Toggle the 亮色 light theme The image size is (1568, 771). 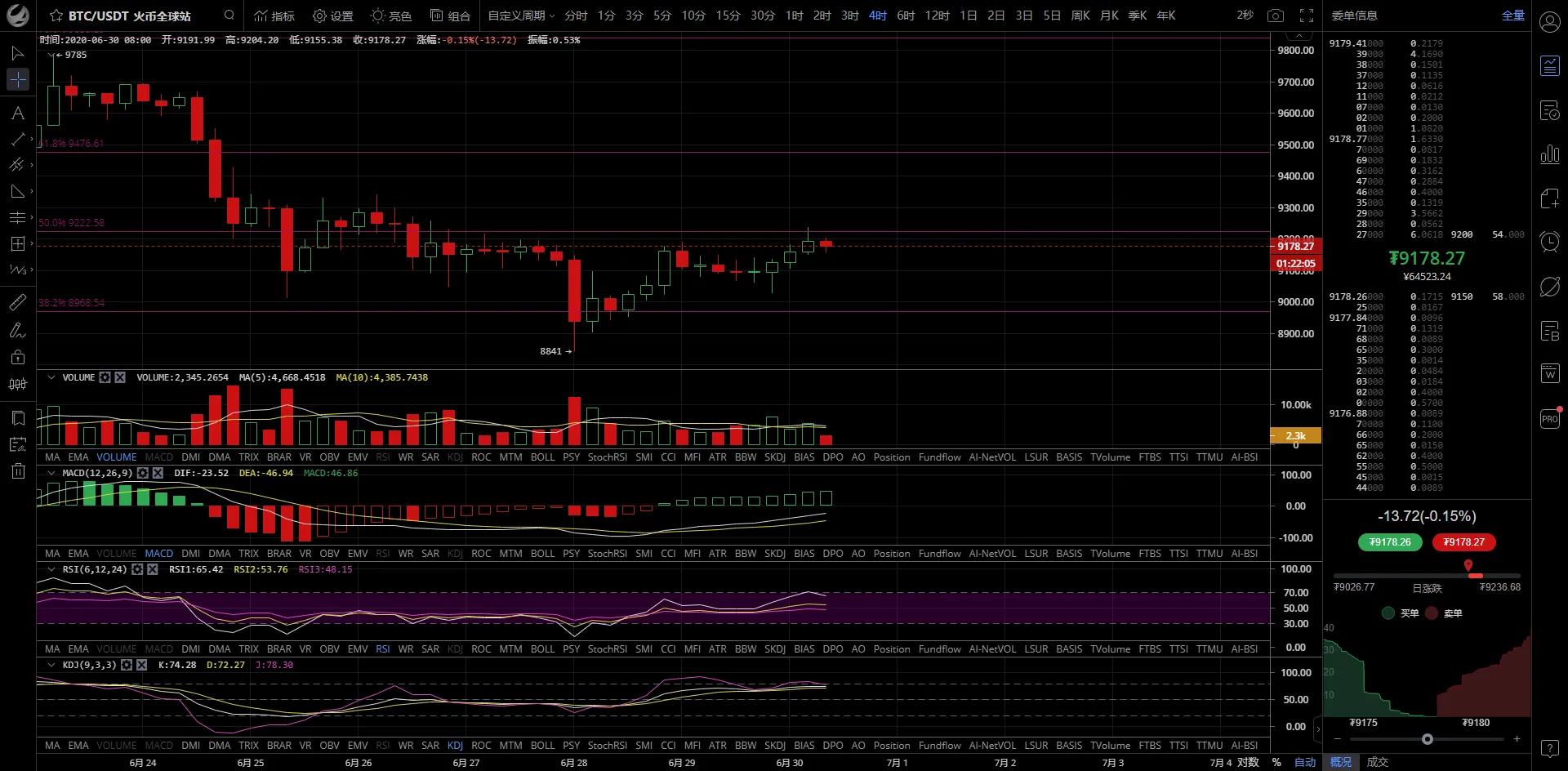pyautogui.click(x=390, y=16)
